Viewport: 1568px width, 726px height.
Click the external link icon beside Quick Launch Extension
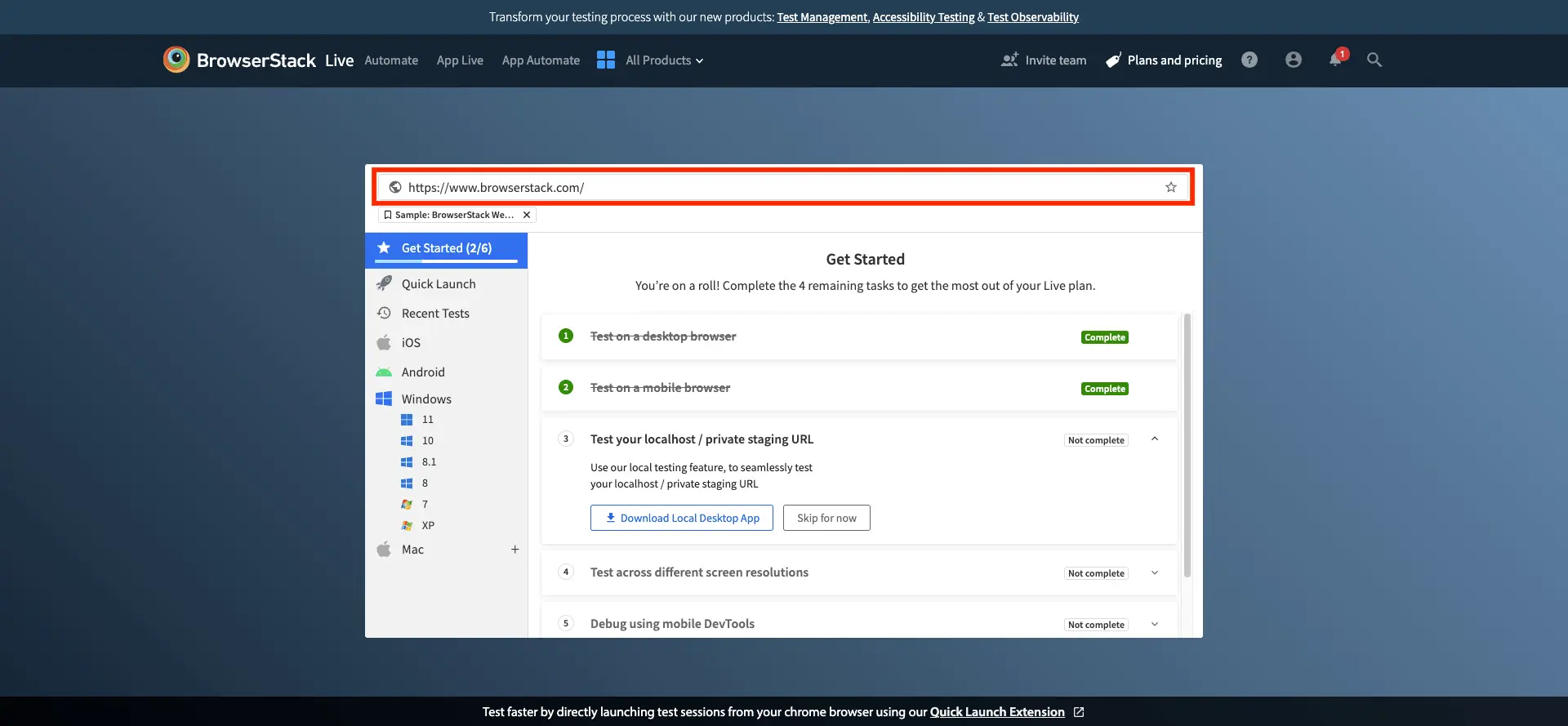pyautogui.click(x=1079, y=712)
